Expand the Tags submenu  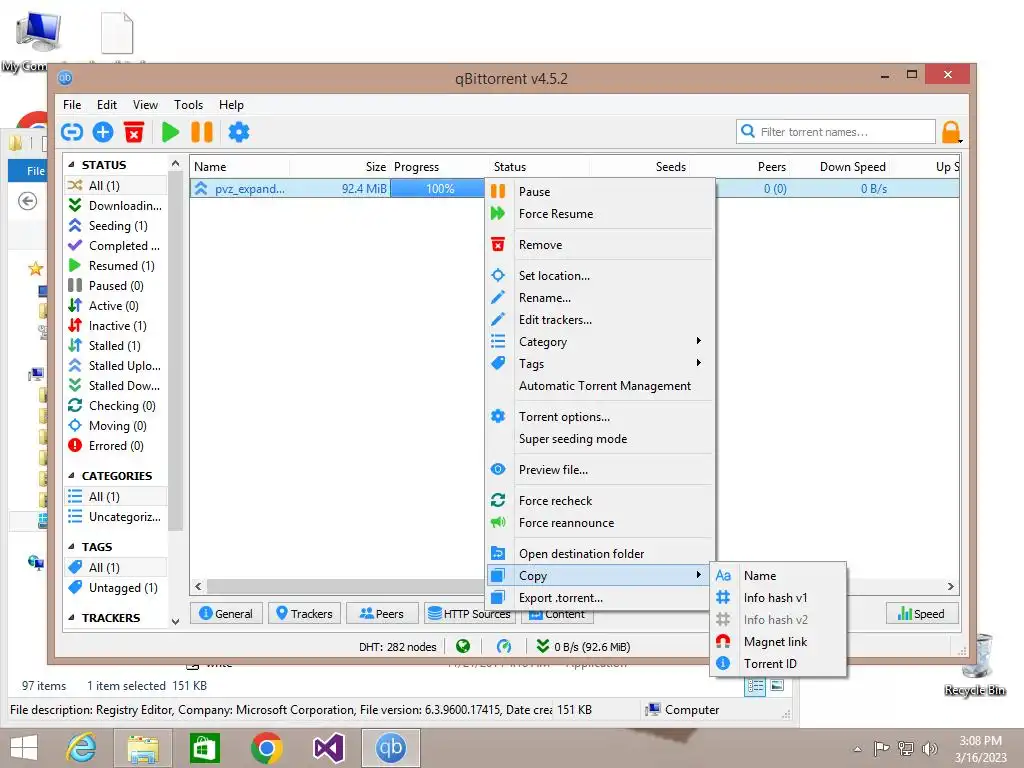point(601,364)
